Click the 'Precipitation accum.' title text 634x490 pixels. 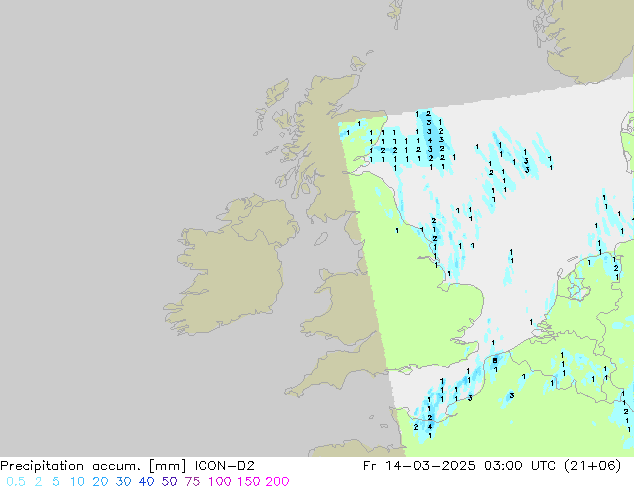[70, 466]
